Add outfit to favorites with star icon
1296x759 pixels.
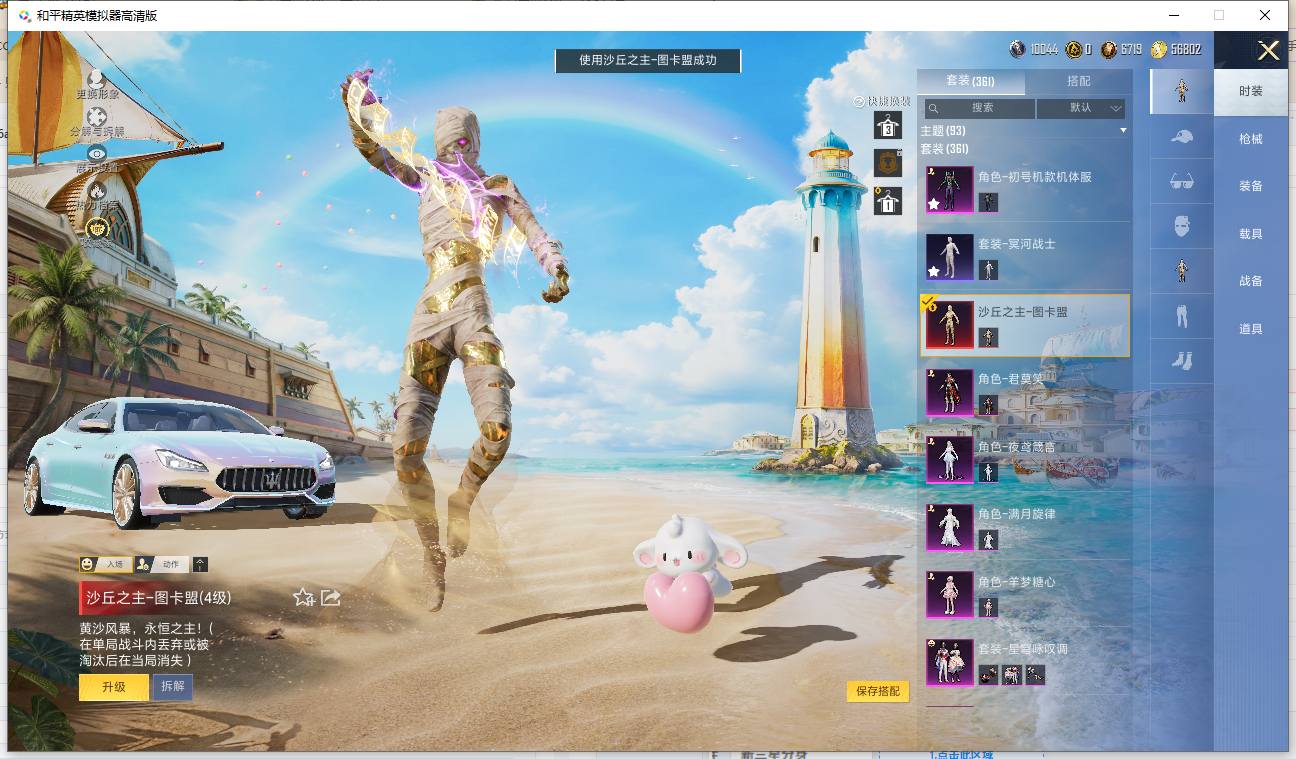click(x=303, y=597)
